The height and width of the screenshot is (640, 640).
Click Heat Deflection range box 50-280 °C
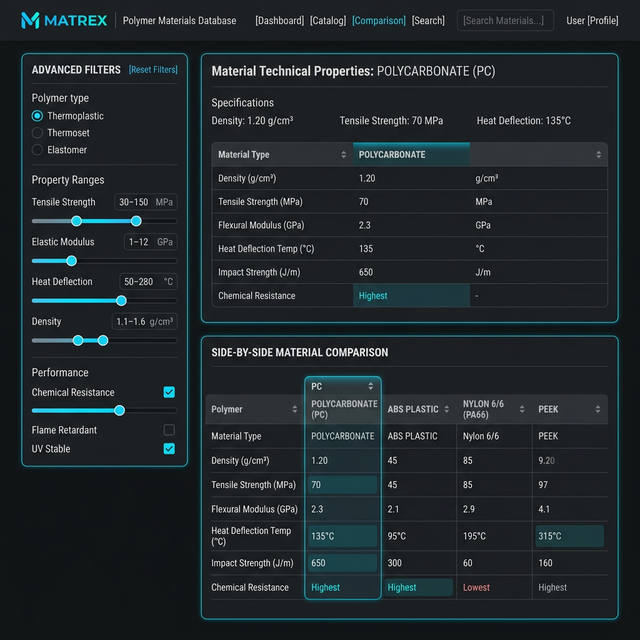coord(148,282)
